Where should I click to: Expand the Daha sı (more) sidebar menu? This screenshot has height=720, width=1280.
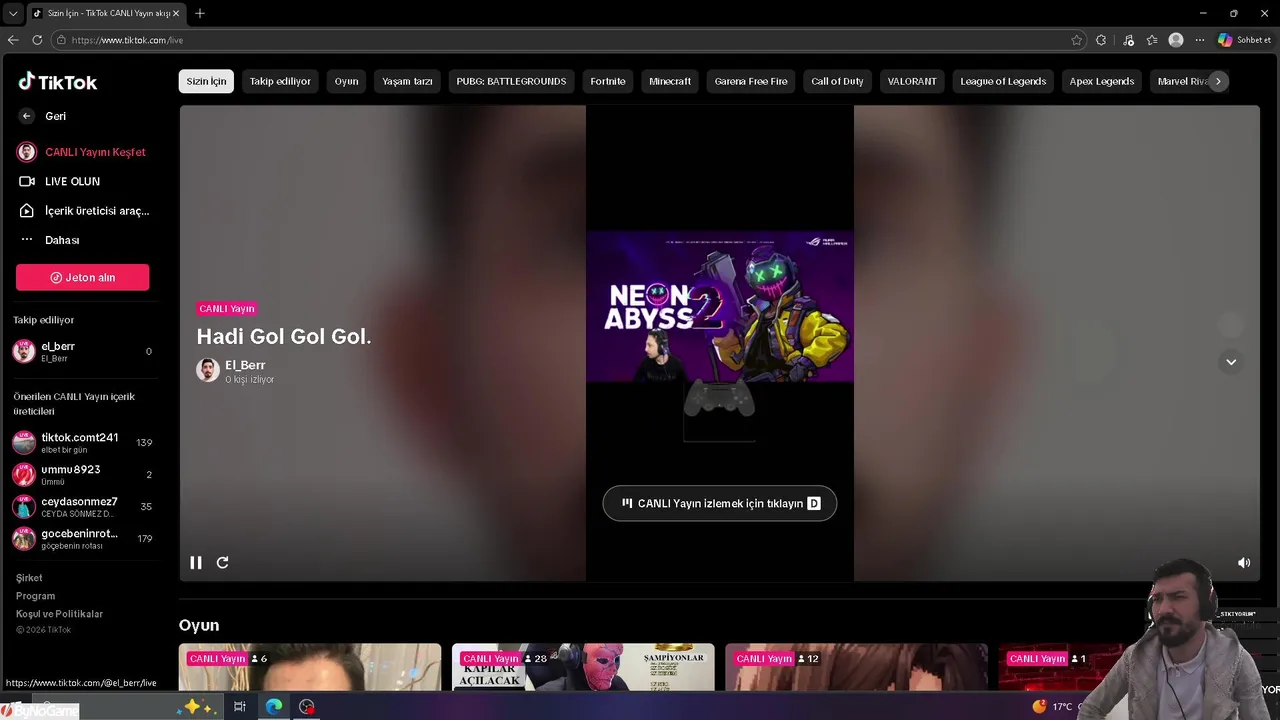click(50, 240)
